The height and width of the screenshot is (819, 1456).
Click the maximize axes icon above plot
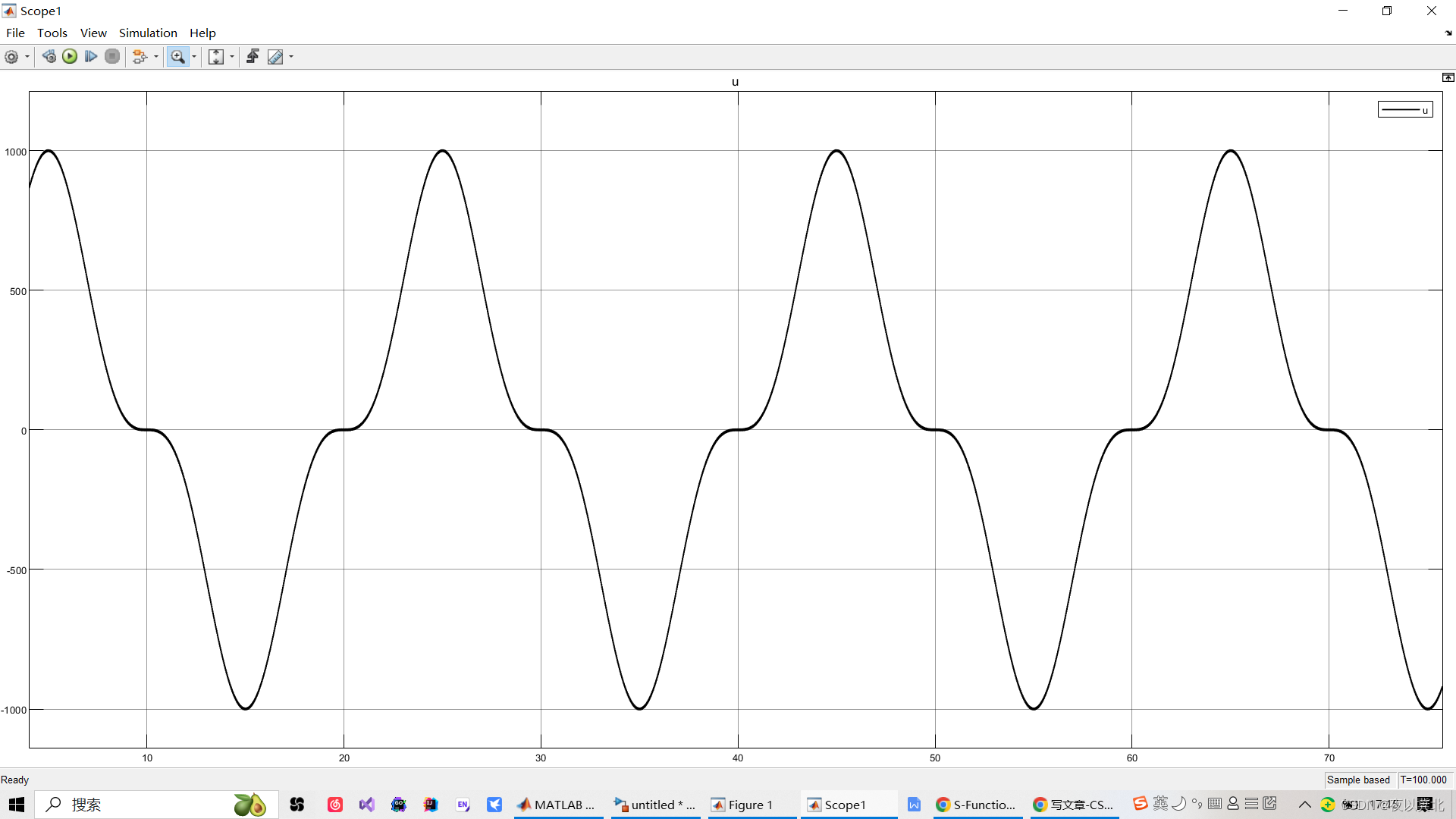[1448, 77]
